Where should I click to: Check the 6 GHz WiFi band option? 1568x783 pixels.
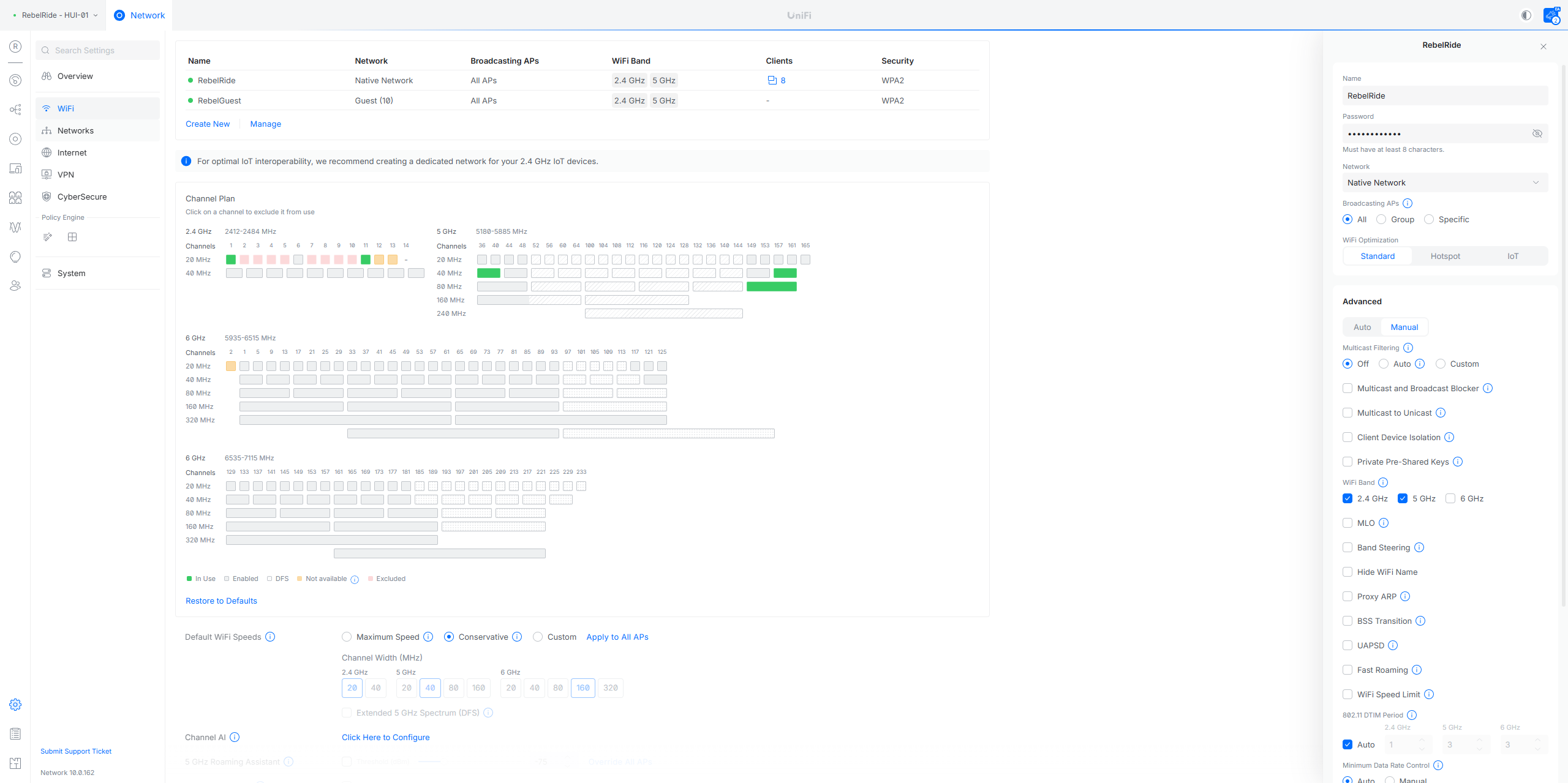coord(1450,498)
